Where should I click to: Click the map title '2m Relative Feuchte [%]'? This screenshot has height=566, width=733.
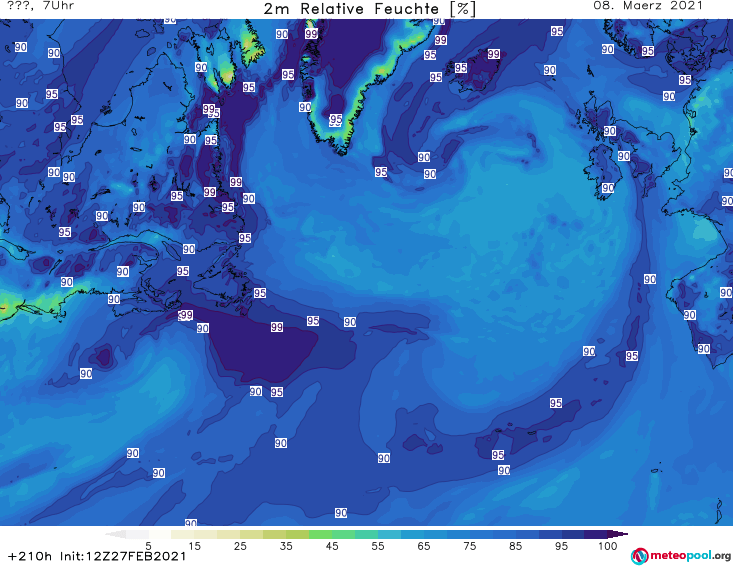pyautogui.click(x=369, y=9)
